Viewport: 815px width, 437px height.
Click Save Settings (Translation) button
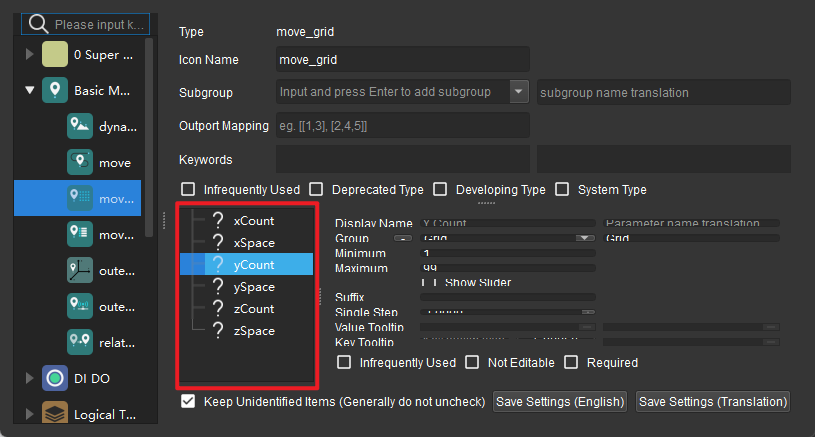pyautogui.click(x=713, y=401)
